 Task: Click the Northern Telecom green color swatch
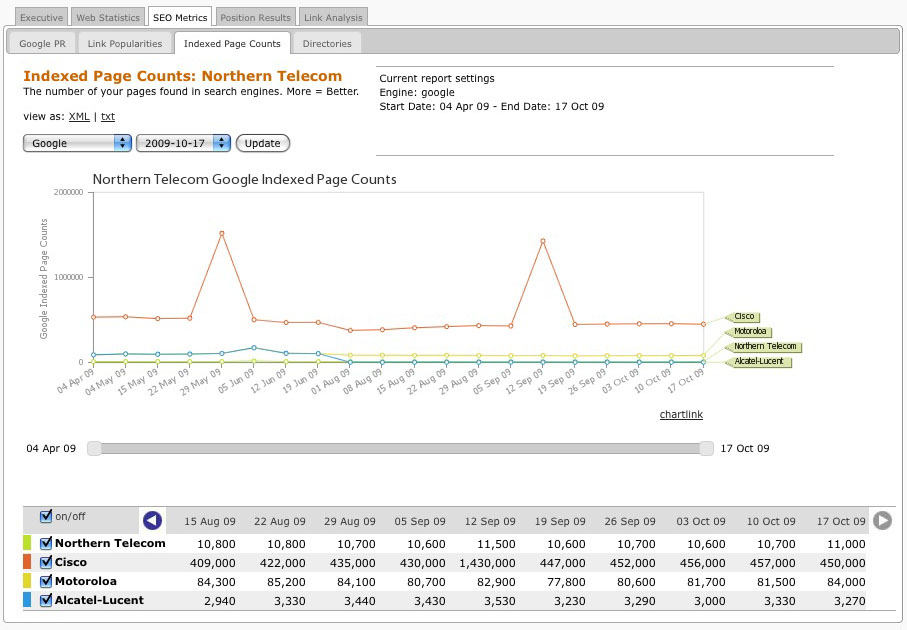(27, 543)
